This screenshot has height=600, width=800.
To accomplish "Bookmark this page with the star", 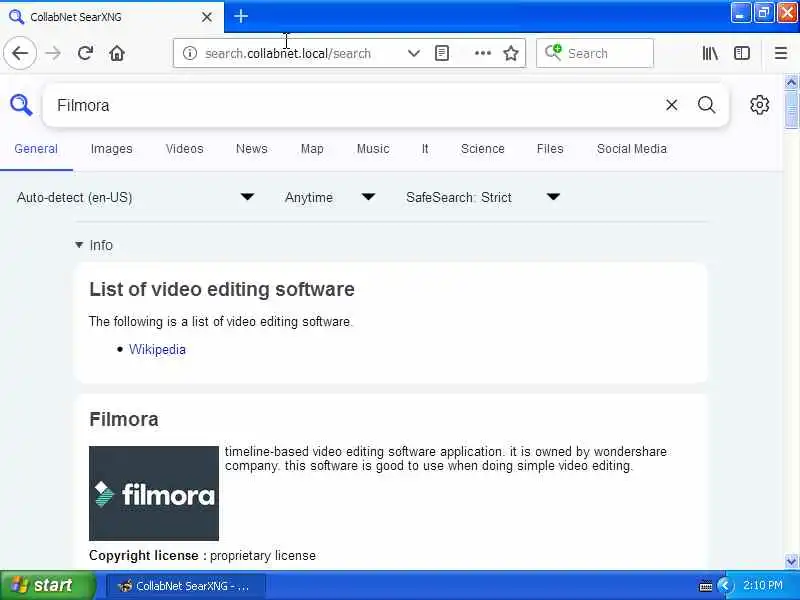I will click(x=511, y=53).
